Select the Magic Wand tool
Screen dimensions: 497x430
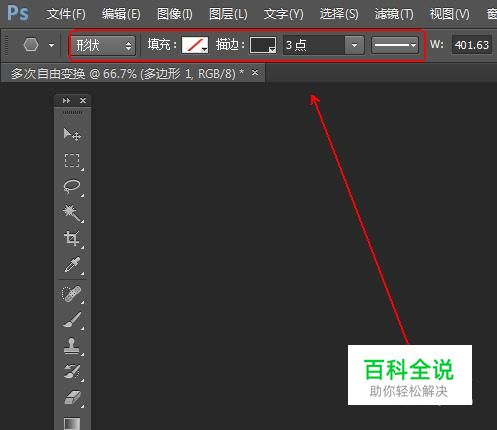72,213
